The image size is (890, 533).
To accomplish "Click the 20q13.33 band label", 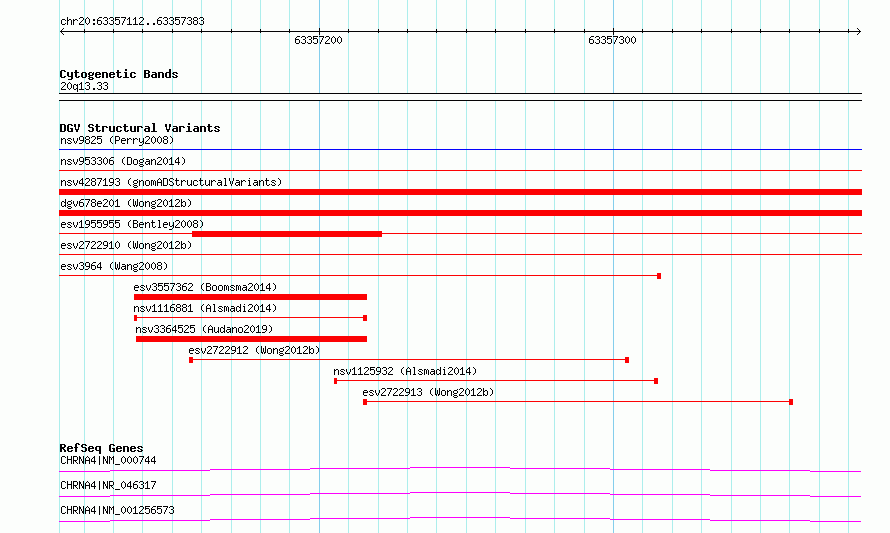I will point(84,86).
